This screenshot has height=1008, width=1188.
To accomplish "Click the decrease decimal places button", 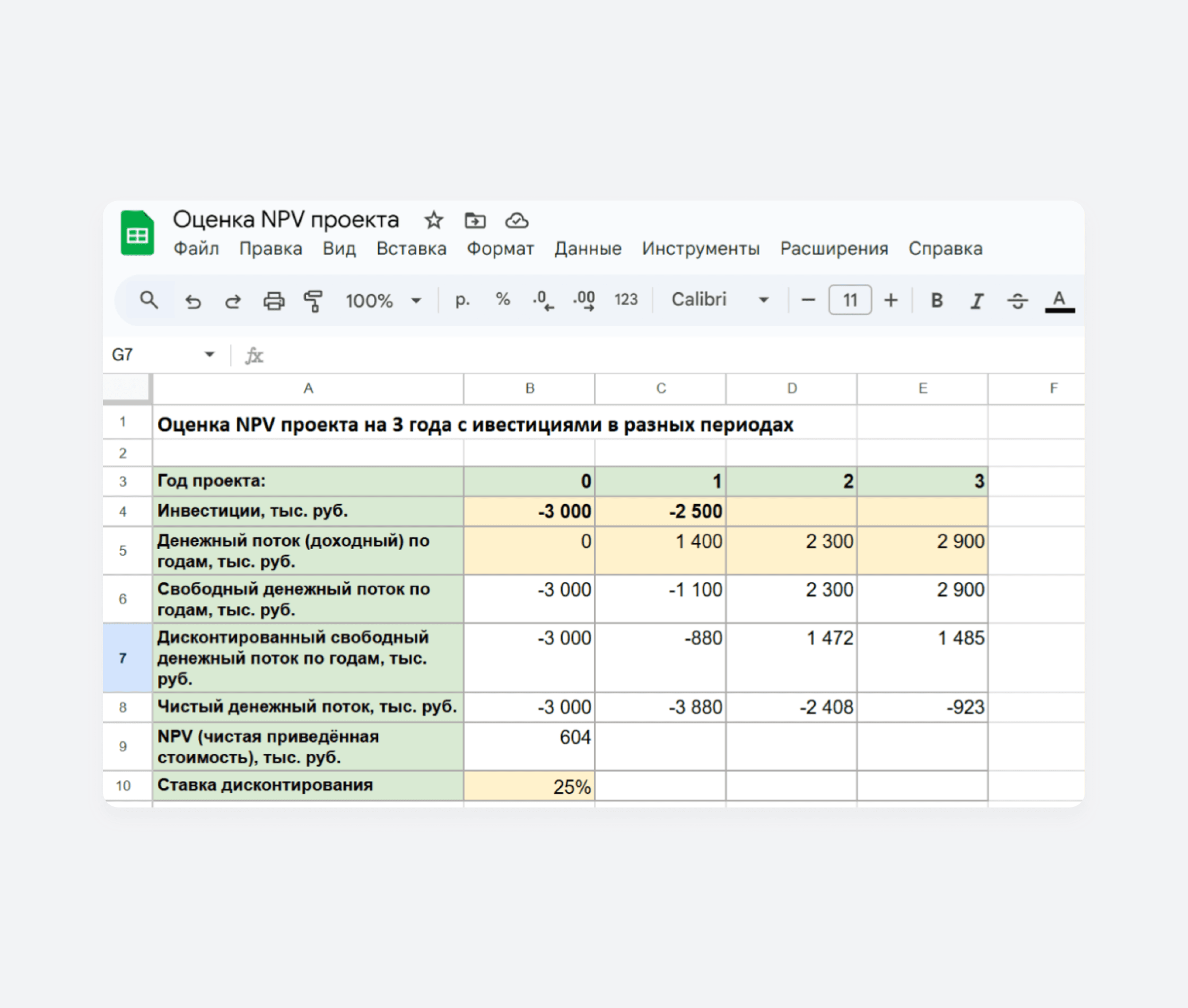I will (x=543, y=300).
